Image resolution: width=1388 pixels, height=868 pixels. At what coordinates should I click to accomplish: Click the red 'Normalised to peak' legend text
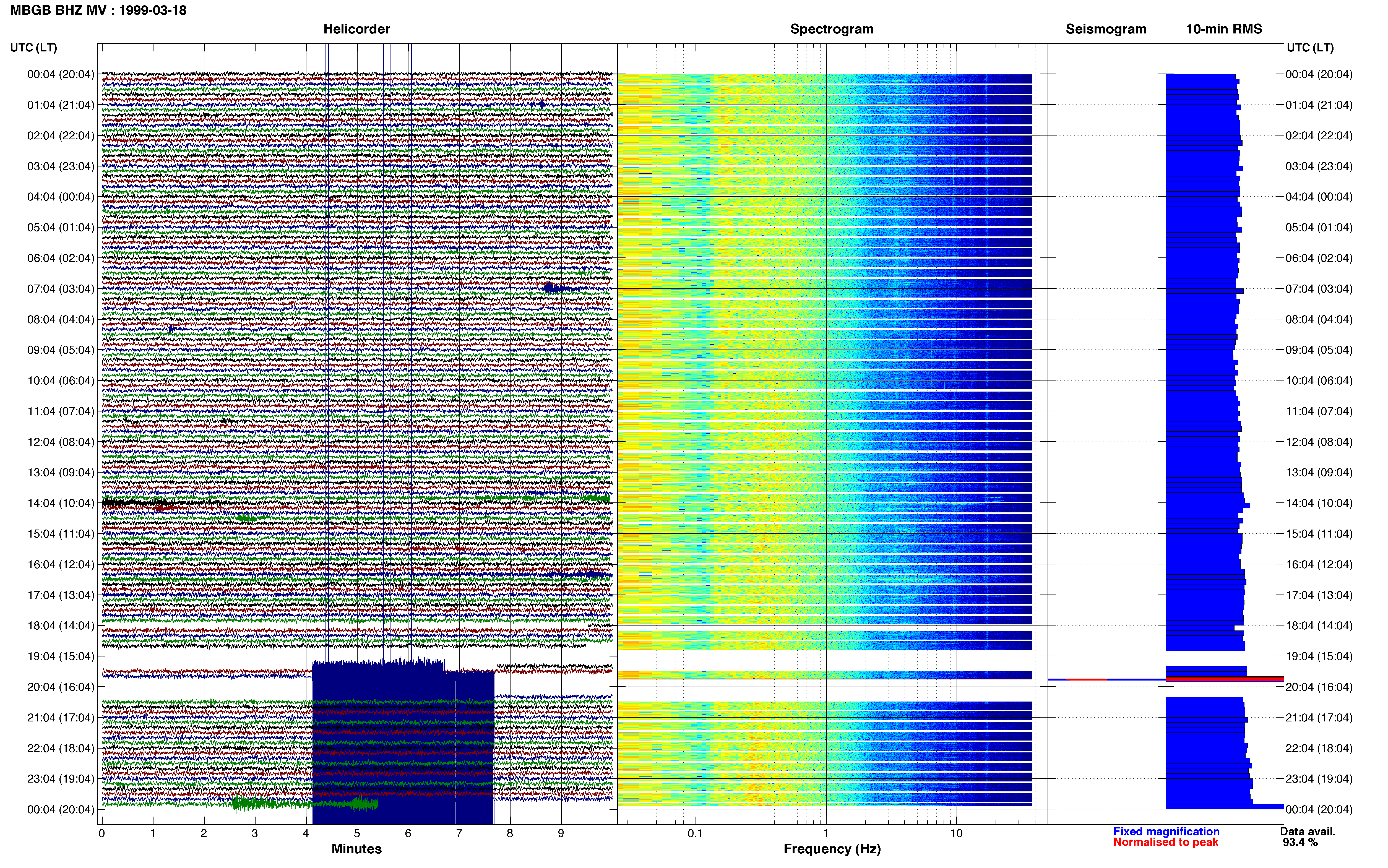(1166, 842)
